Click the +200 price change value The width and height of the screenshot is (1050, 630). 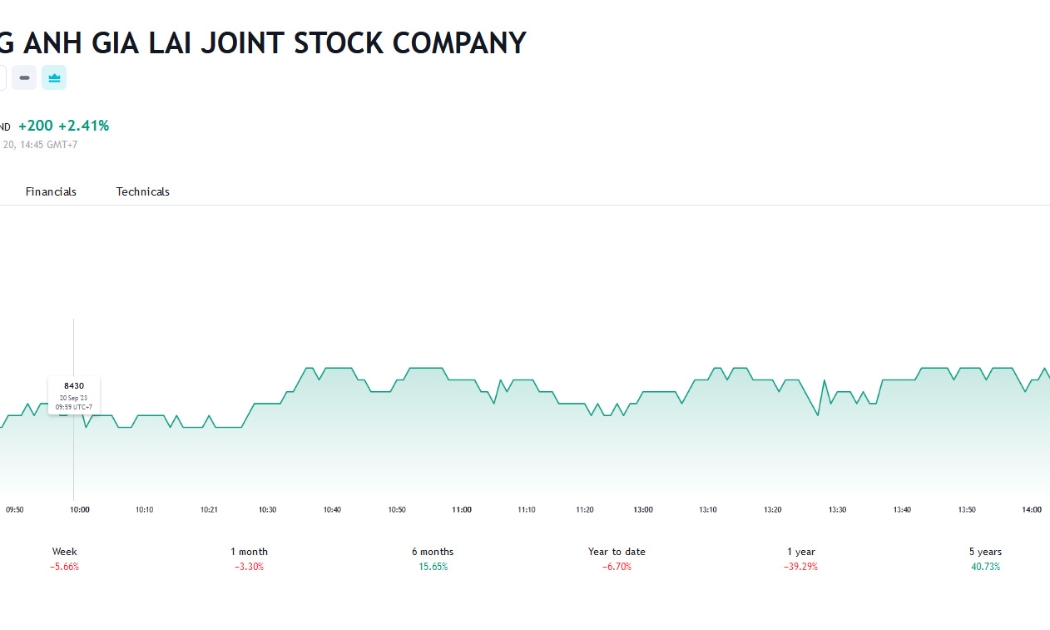coord(35,126)
